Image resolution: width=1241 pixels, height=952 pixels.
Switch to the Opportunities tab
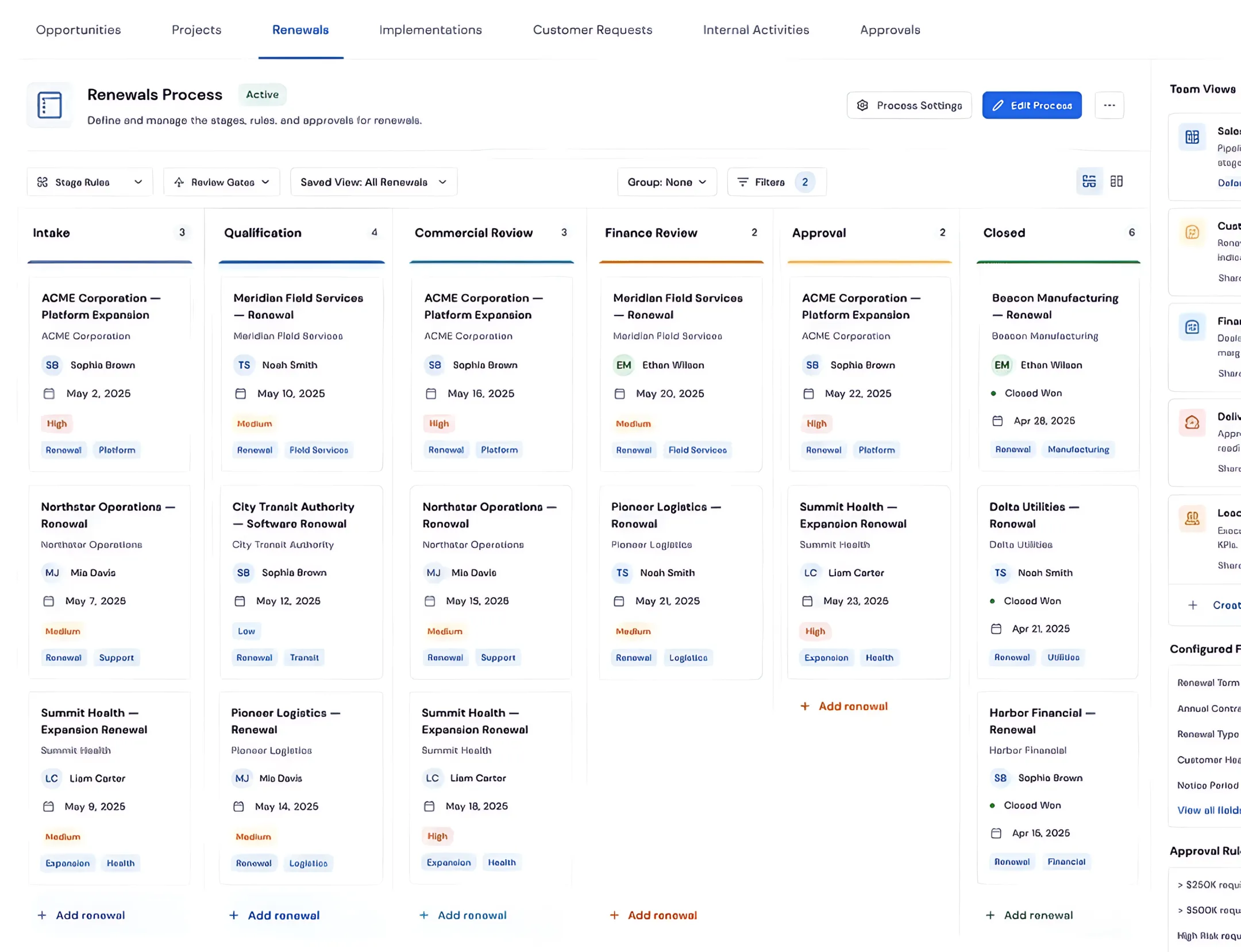(79, 30)
